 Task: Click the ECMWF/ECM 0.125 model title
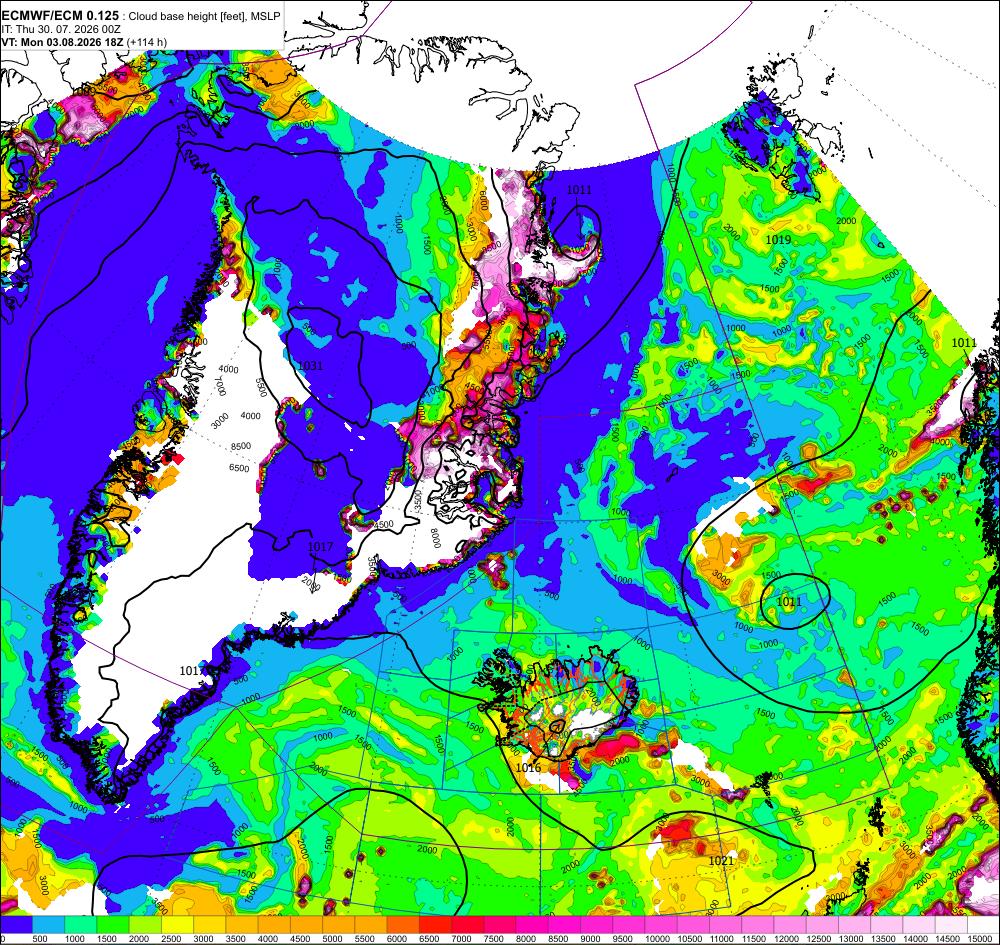pyautogui.click(x=61, y=15)
